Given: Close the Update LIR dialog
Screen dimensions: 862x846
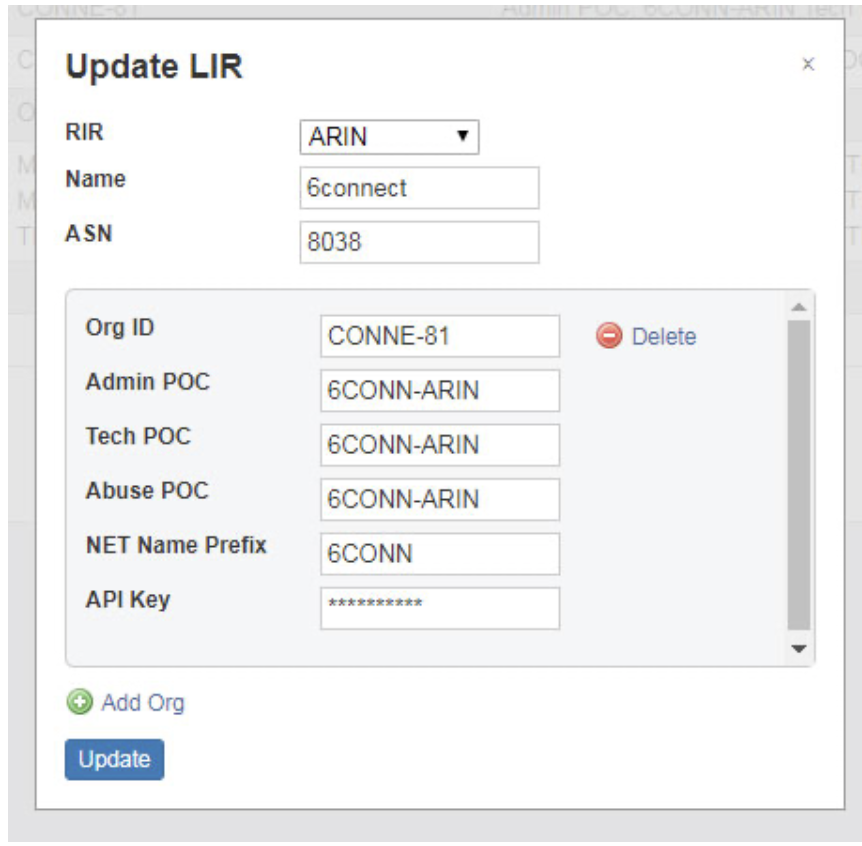Looking at the screenshot, I should click(808, 65).
